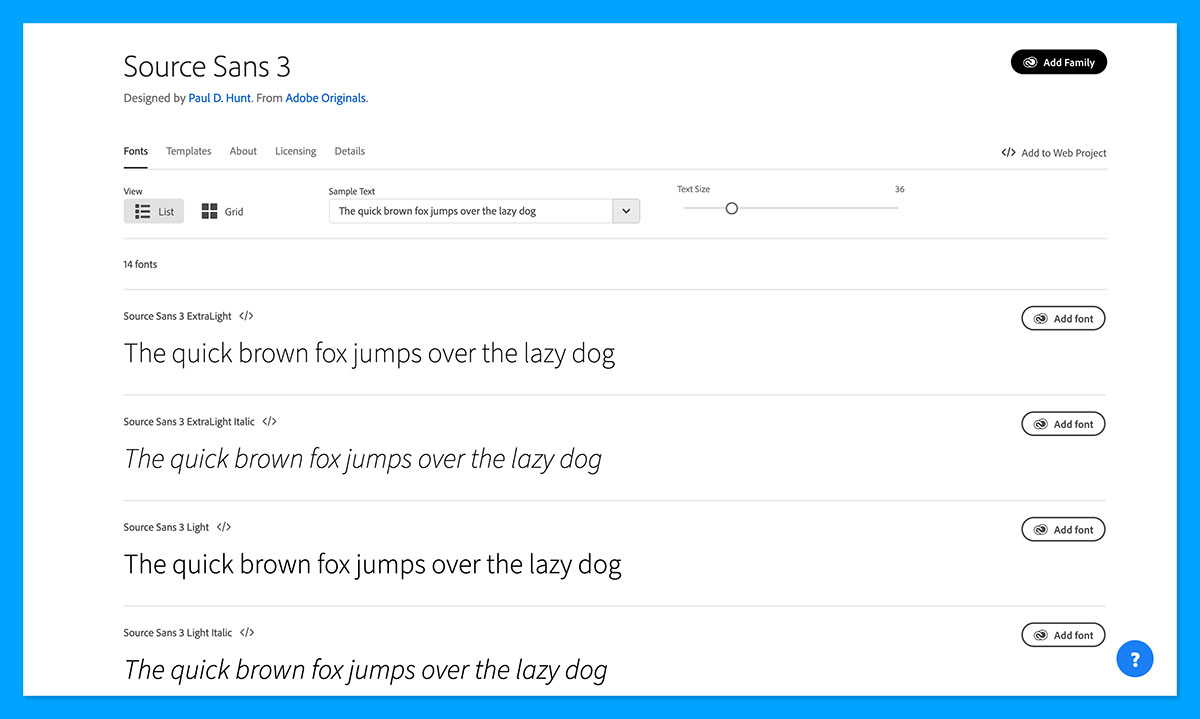Select the Grid view icon
Image resolution: width=1200 pixels, height=719 pixels.
(209, 210)
